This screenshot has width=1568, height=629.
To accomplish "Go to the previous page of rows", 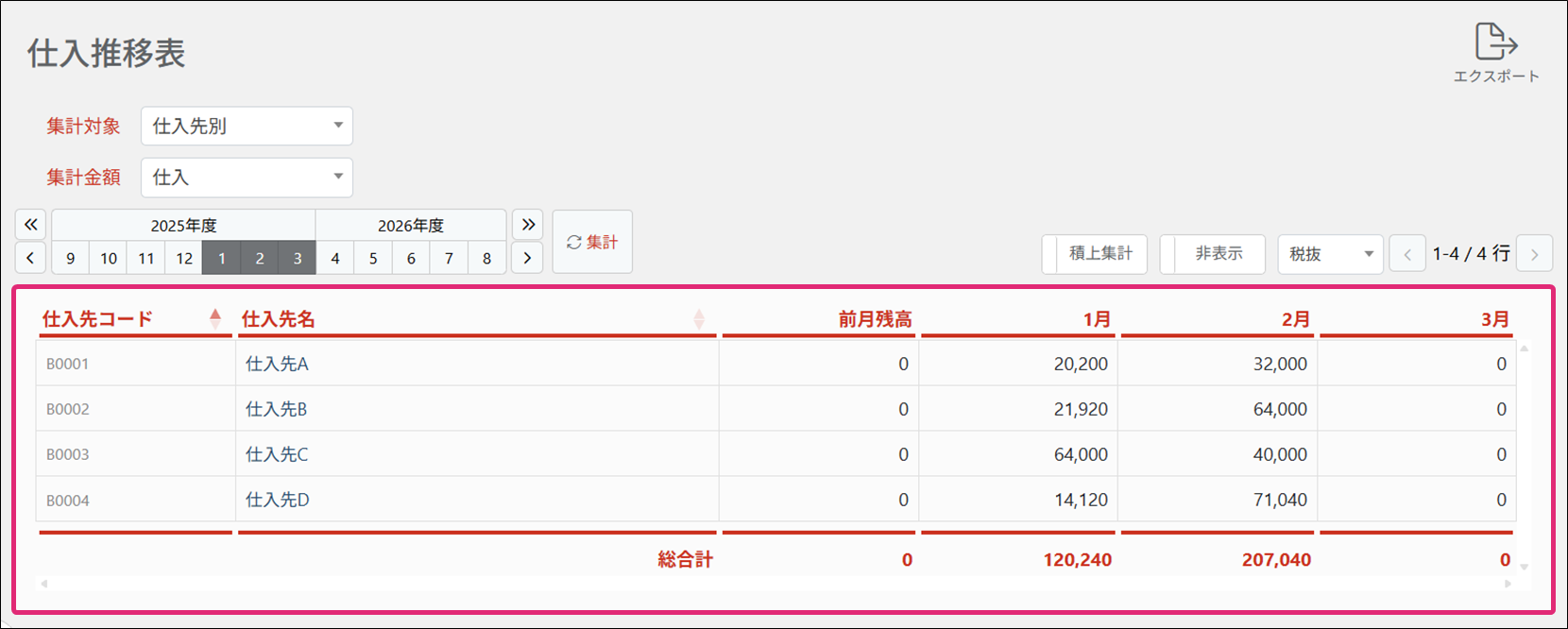I will coord(1407,254).
